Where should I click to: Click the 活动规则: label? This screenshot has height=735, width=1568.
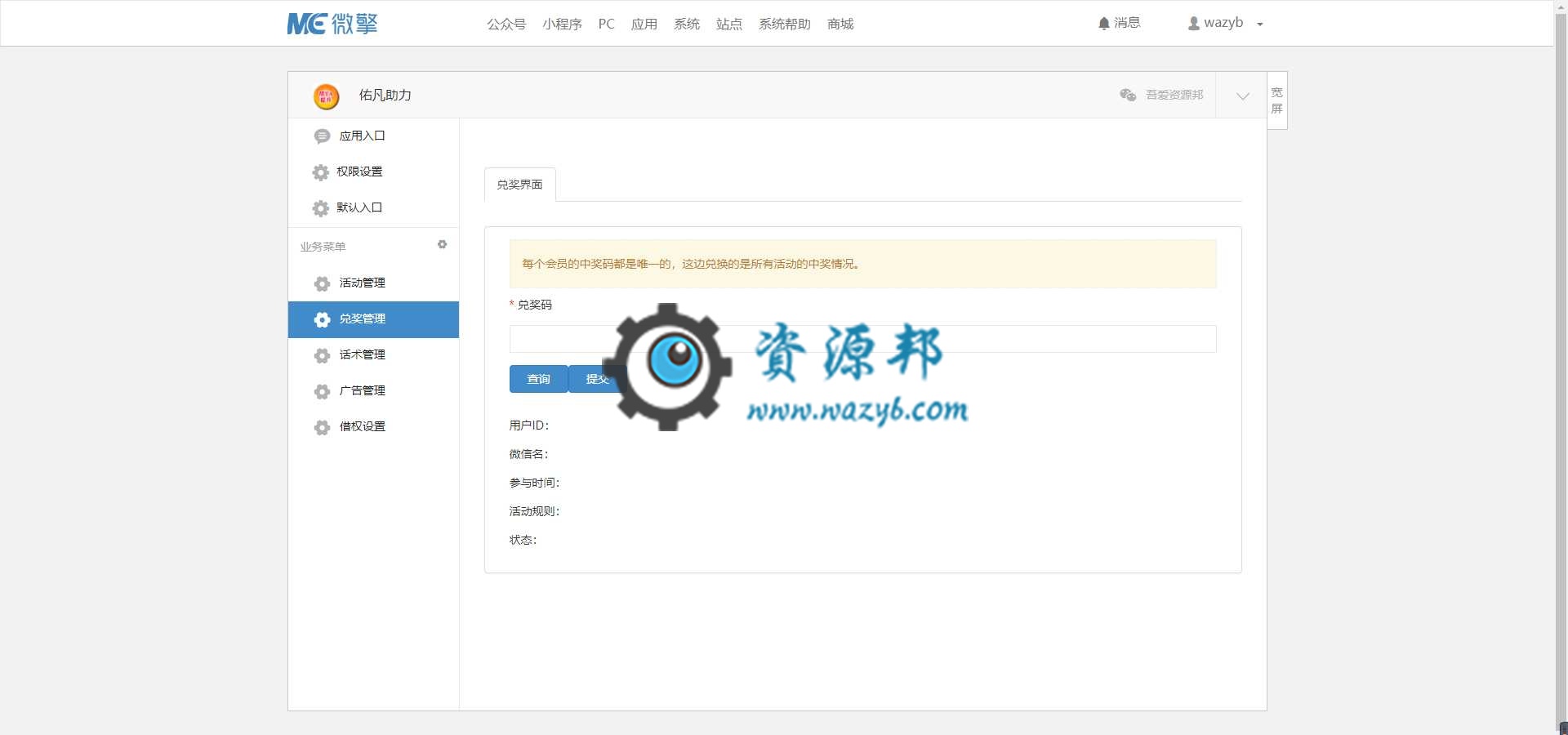(x=534, y=511)
